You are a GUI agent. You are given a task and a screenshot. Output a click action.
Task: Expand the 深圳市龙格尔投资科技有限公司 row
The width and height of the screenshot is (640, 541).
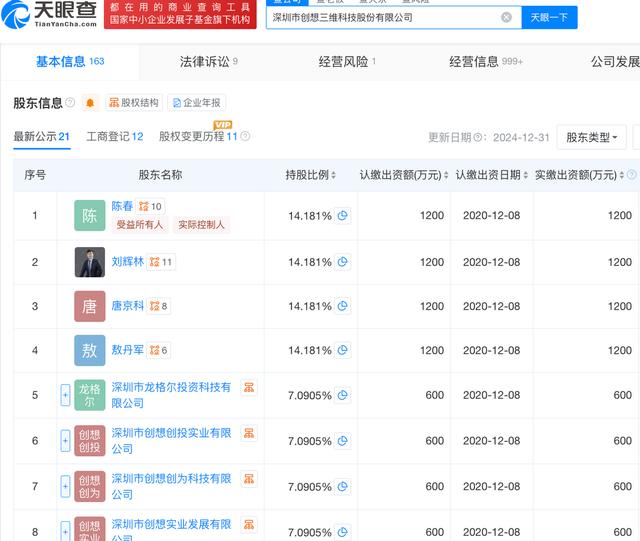click(66, 395)
